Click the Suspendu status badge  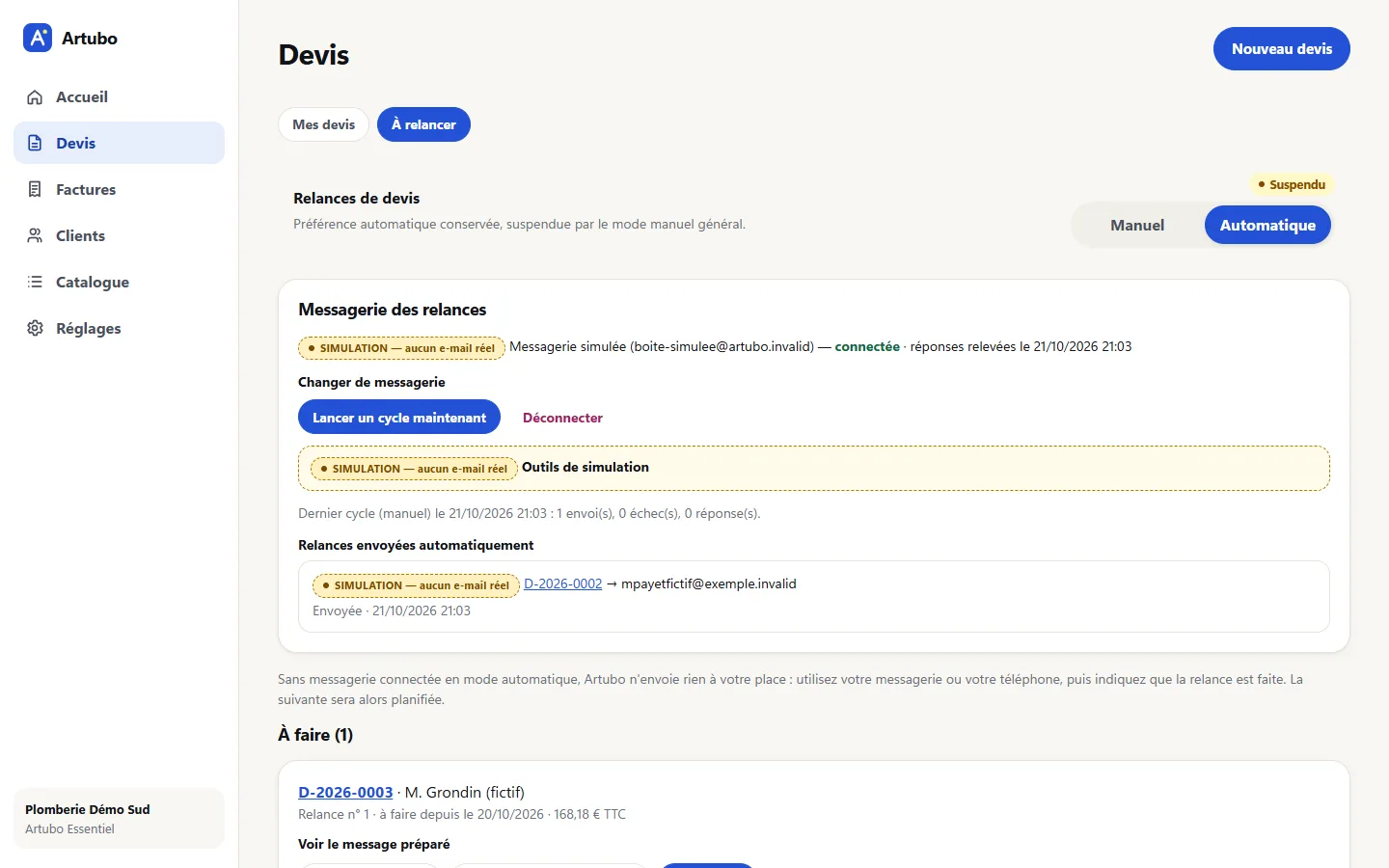(x=1292, y=184)
